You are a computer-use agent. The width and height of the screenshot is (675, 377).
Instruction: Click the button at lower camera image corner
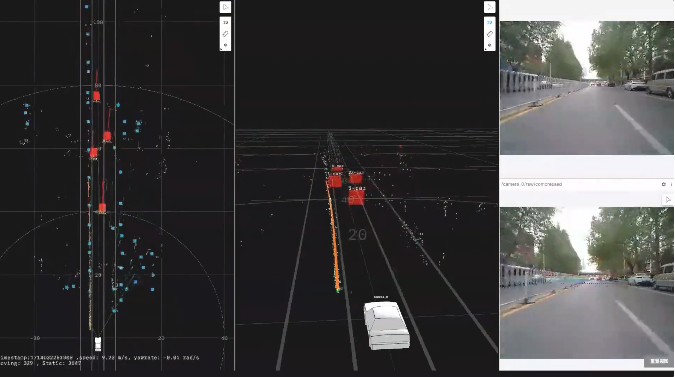click(659, 362)
